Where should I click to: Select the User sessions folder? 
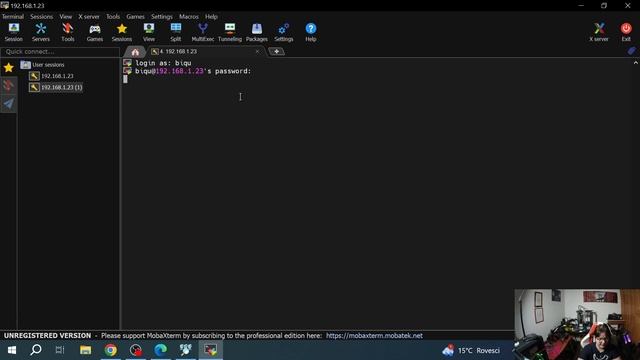pyautogui.click(x=42, y=64)
